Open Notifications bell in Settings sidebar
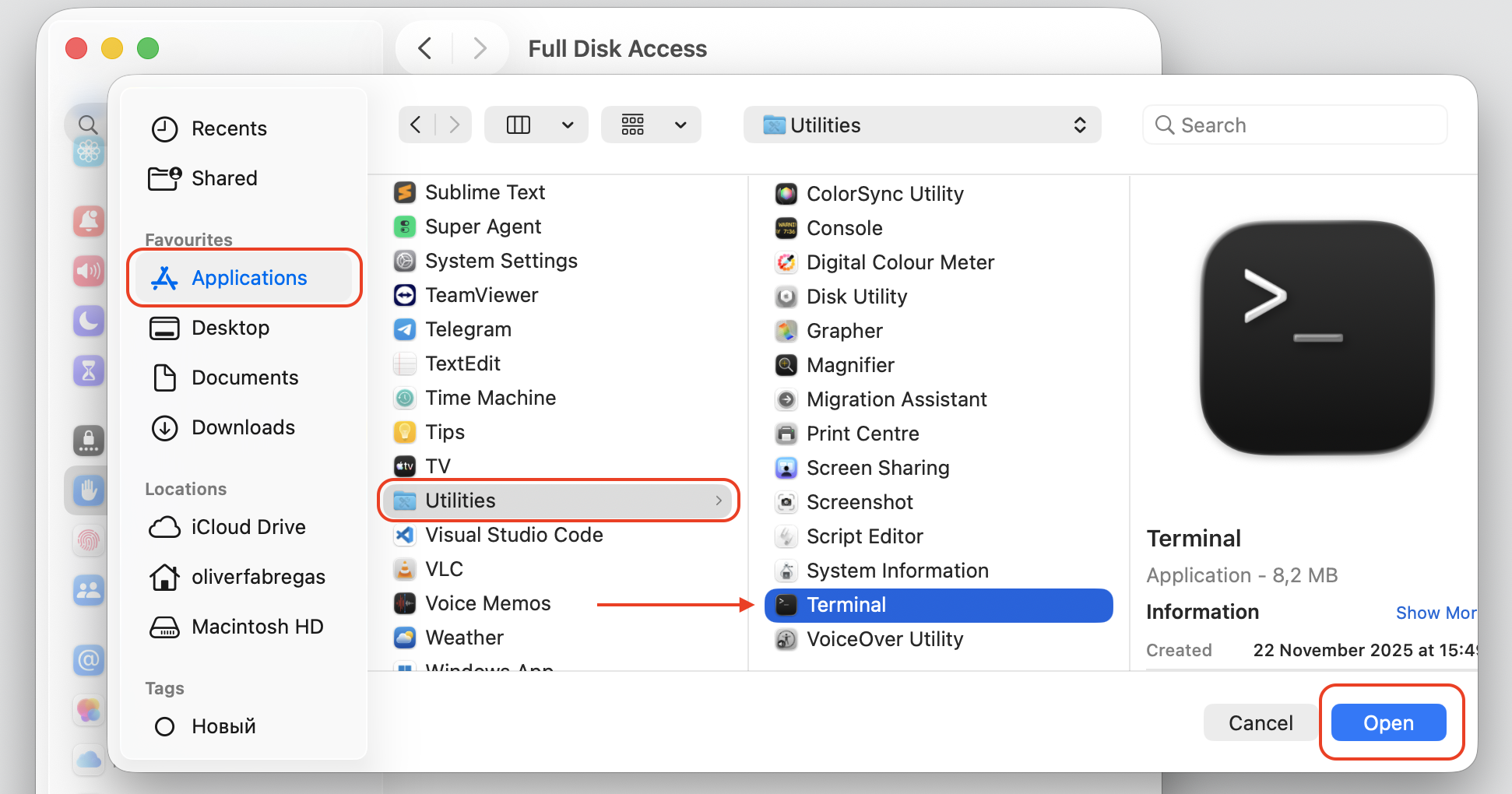This screenshot has height=794, width=1512. (x=89, y=221)
